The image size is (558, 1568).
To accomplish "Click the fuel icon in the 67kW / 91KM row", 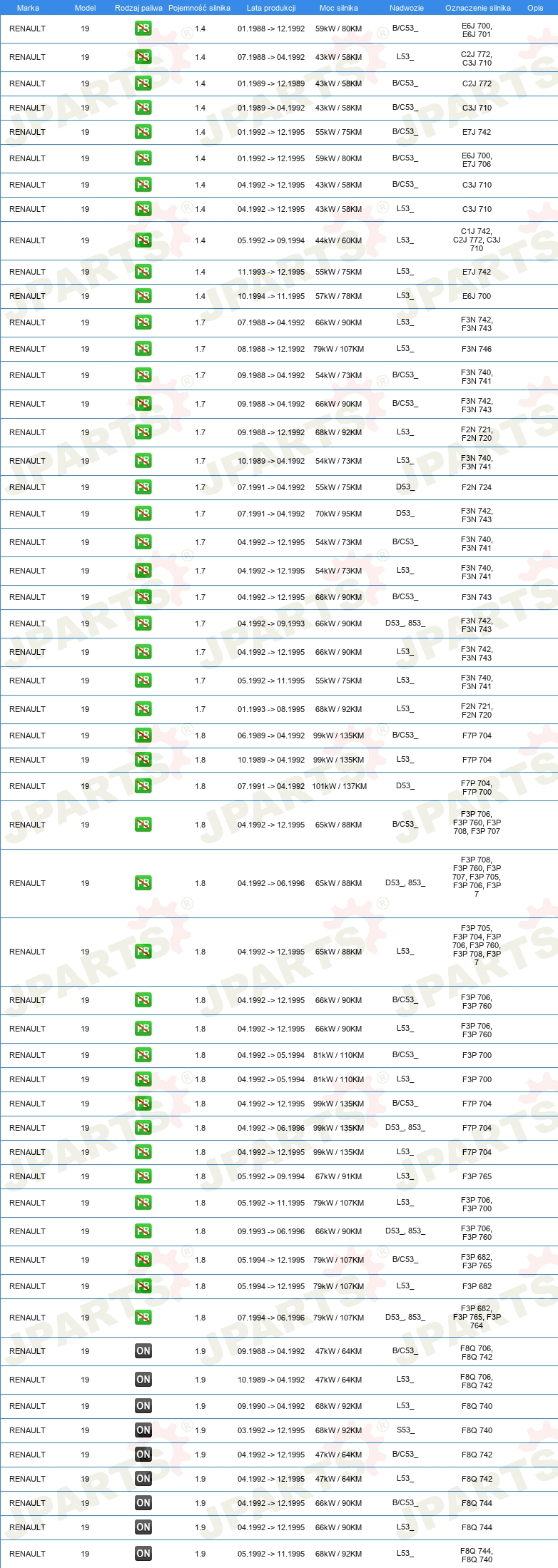I will [143, 1176].
